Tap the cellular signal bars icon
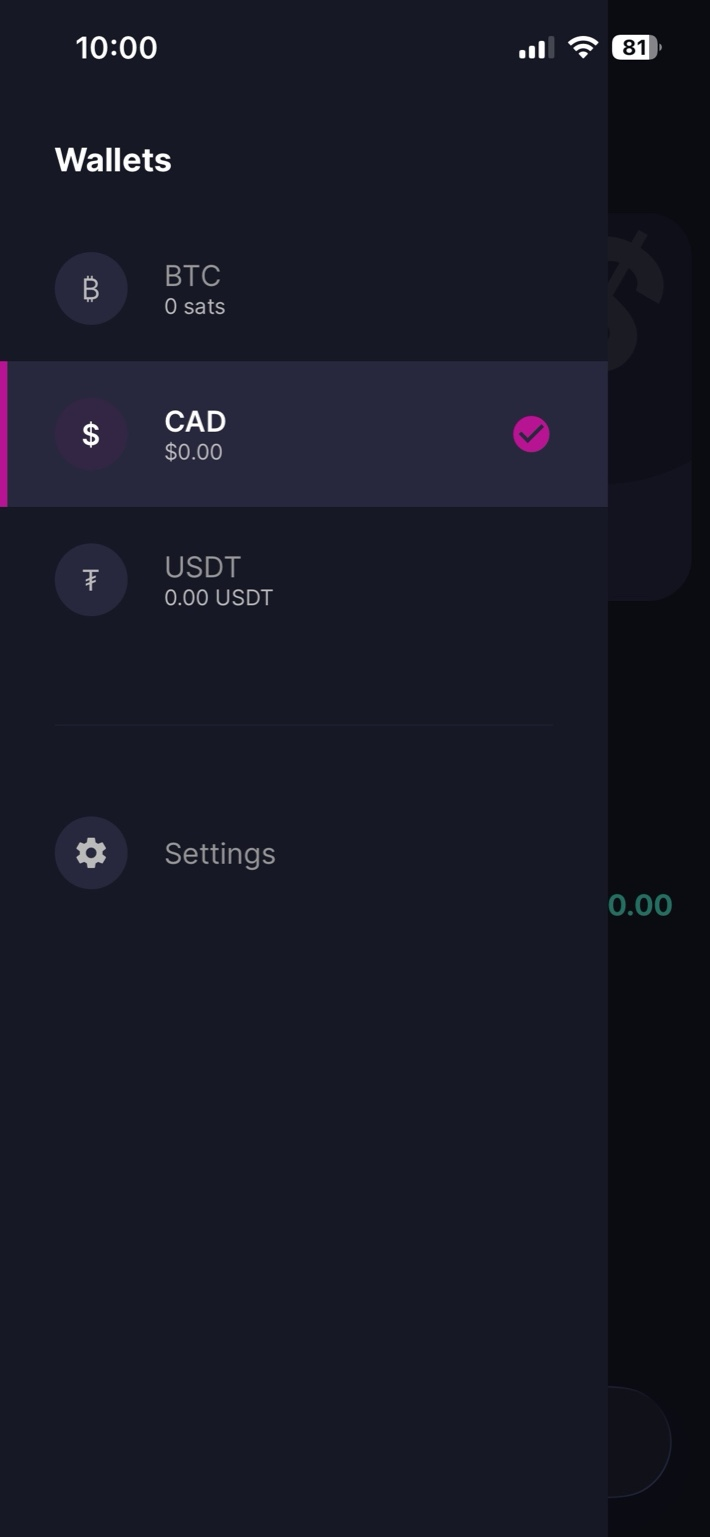710x1537 pixels. coord(536,48)
